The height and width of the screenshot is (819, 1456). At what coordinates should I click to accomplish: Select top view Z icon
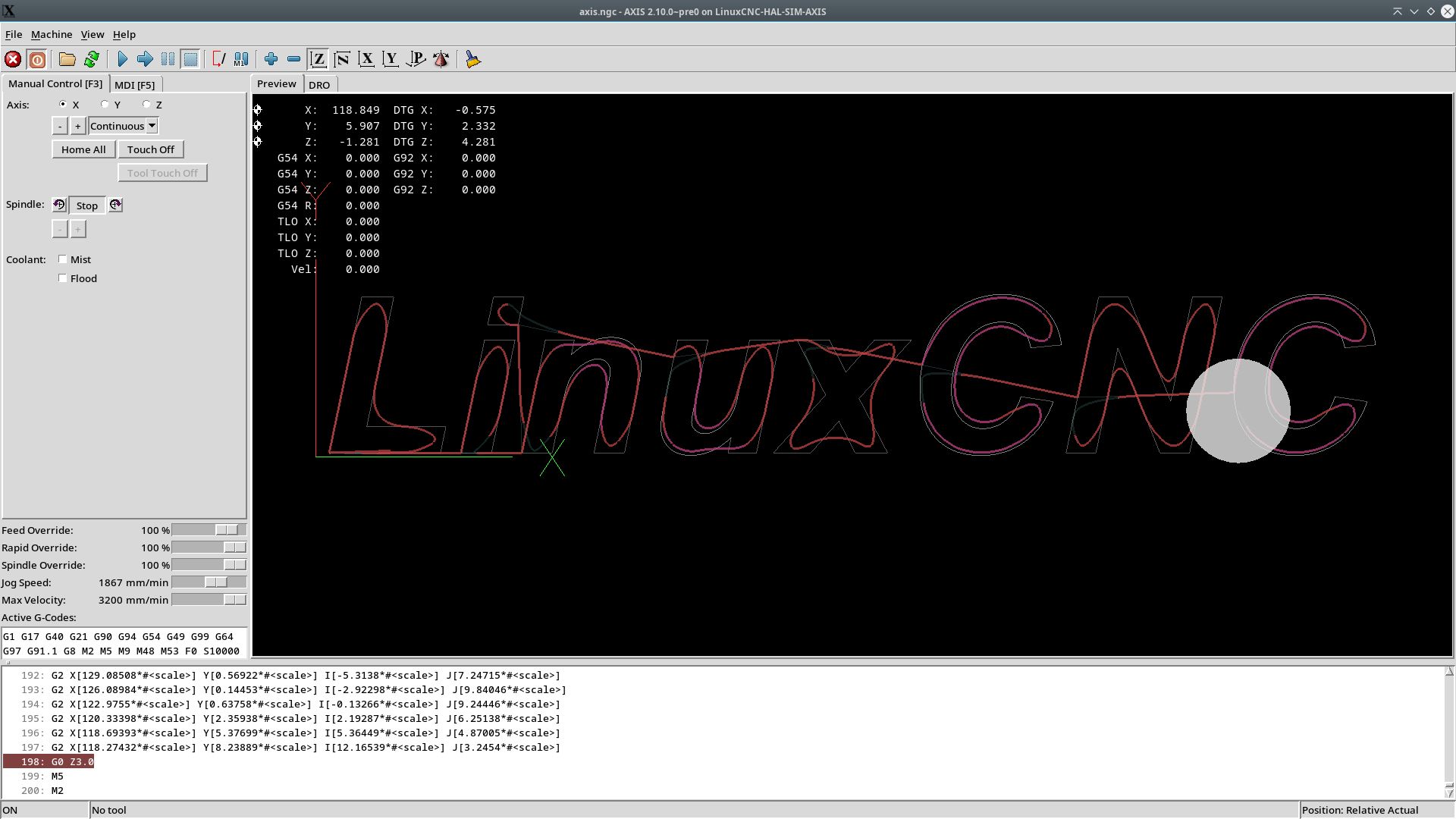(x=318, y=59)
